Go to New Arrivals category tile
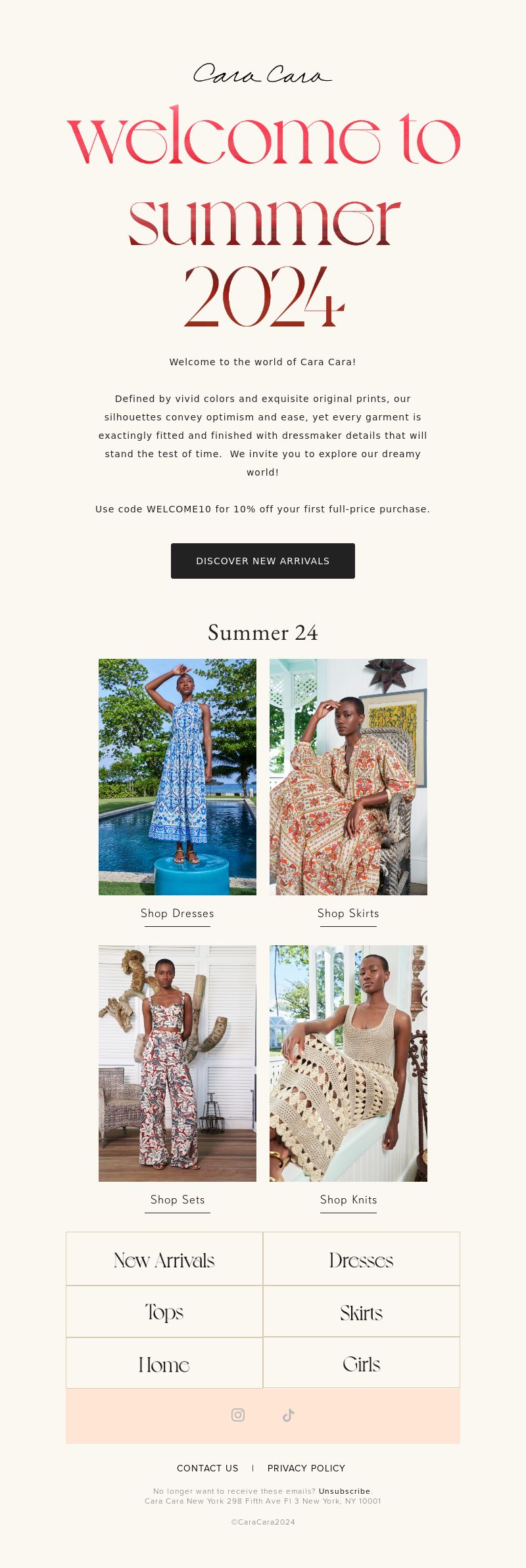 [164, 1259]
